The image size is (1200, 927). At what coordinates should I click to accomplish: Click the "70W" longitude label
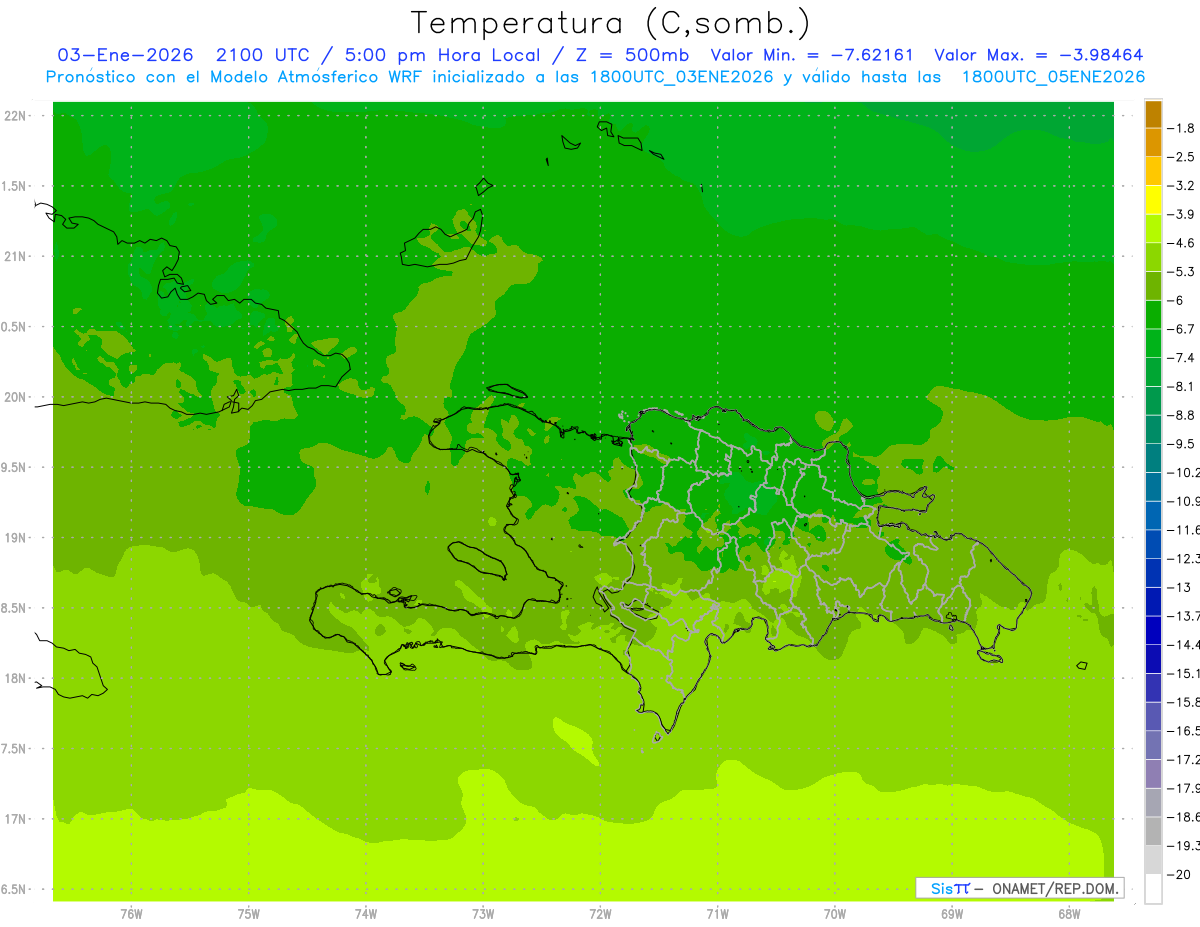coord(835,914)
